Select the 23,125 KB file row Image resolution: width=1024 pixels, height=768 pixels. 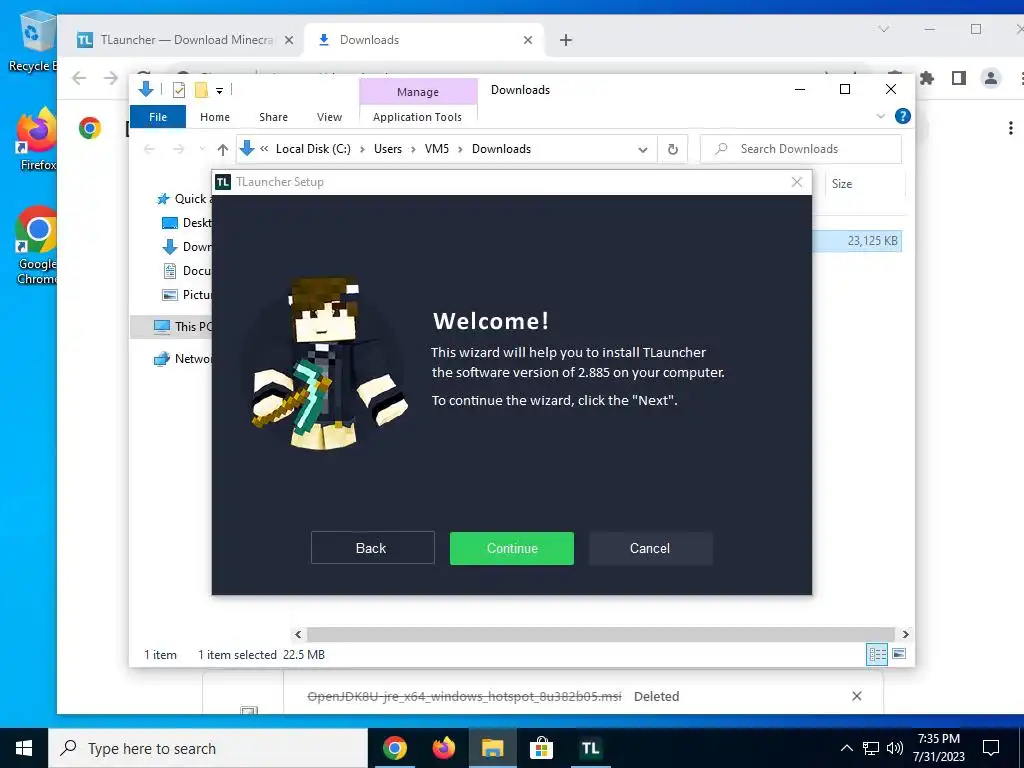coord(857,241)
